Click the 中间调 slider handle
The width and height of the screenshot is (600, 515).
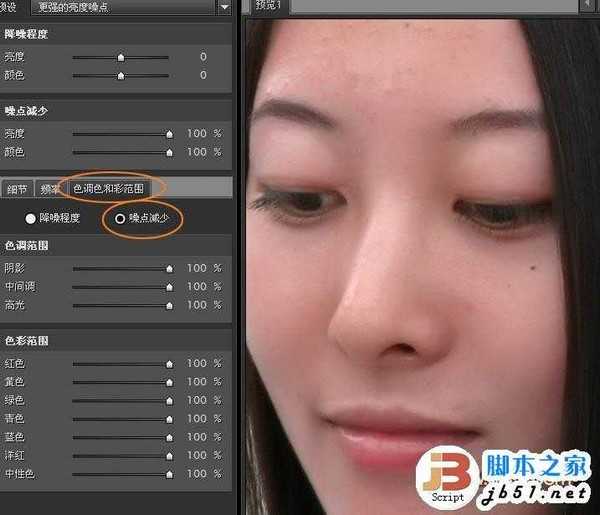tap(169, 287)
